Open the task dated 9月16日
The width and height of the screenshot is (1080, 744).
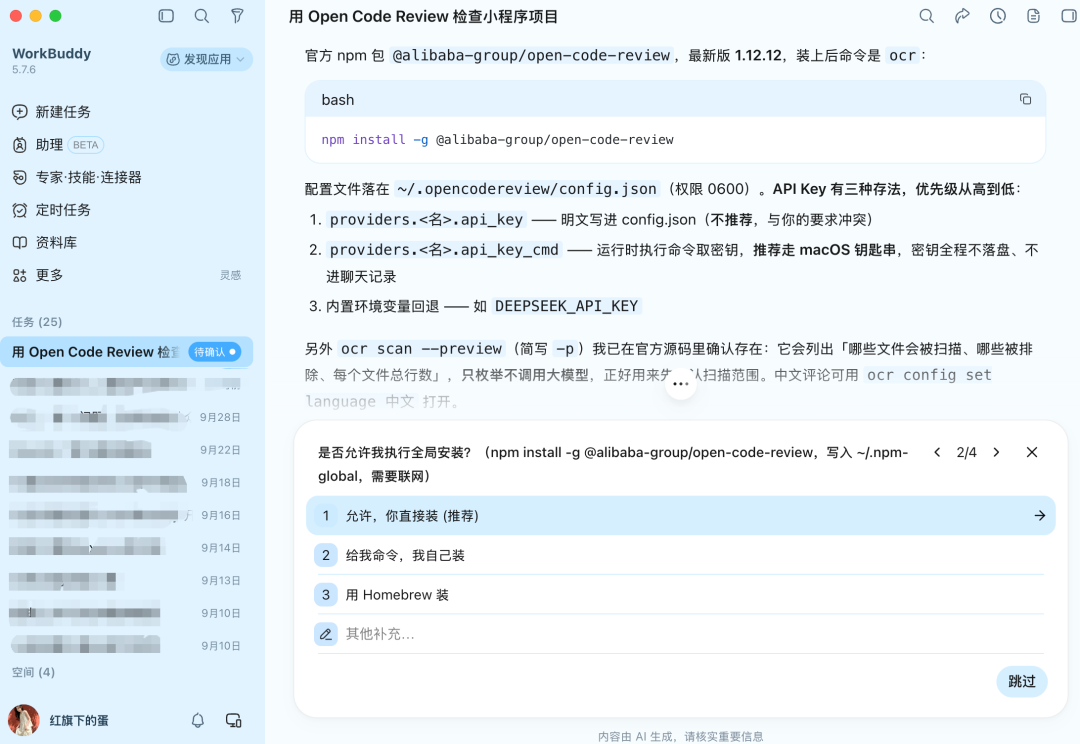coord(127,515)
